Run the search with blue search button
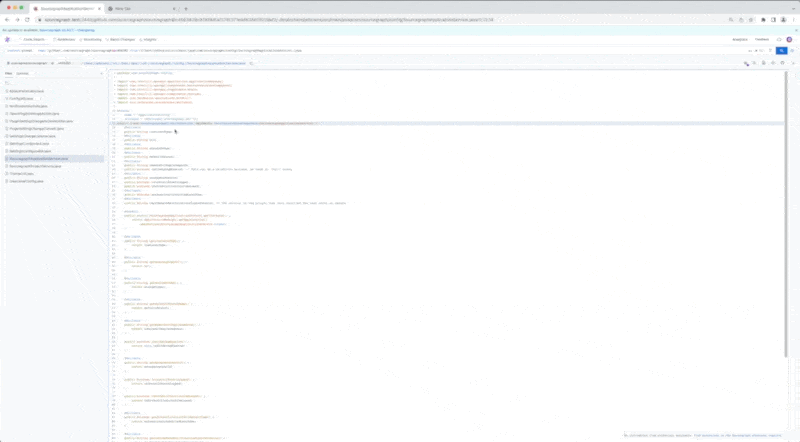The image size is (800, 442). point(781,51)
